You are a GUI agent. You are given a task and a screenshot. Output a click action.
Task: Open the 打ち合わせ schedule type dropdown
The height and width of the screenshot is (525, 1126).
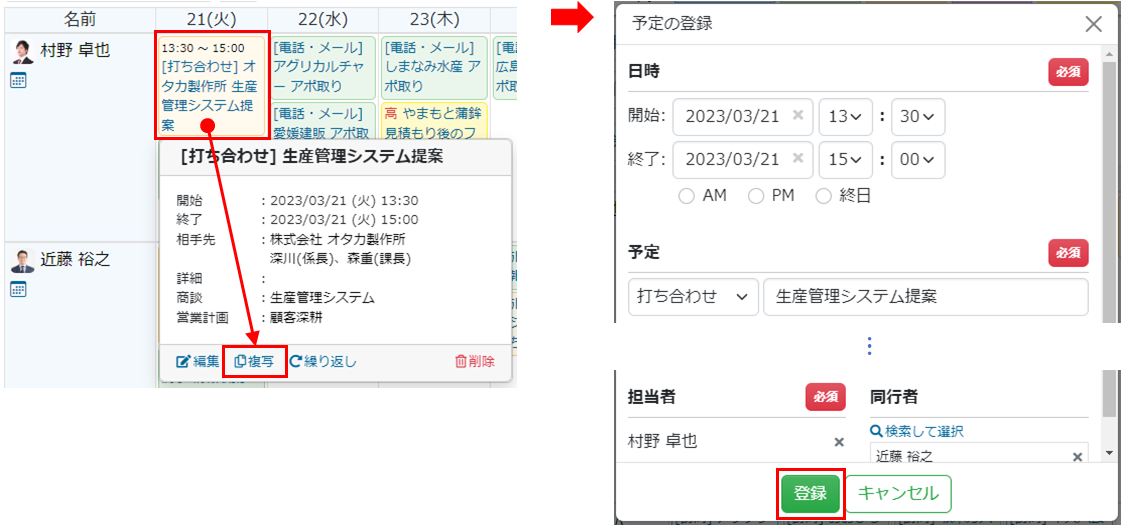coord(693,297)
